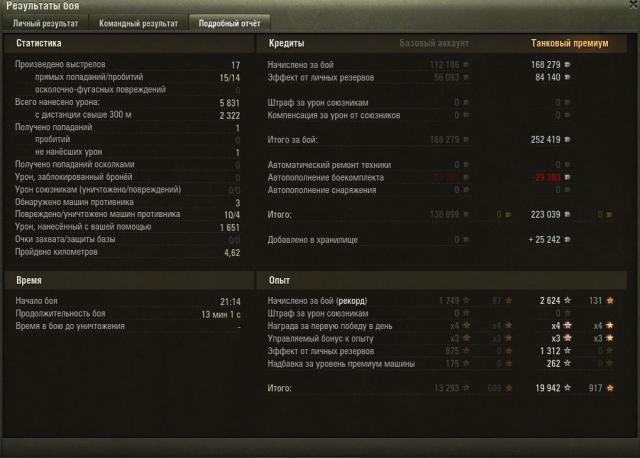Click gold free experience star beside 131
The height and width of the screenshot is (458, 640).
coord(610,300)
